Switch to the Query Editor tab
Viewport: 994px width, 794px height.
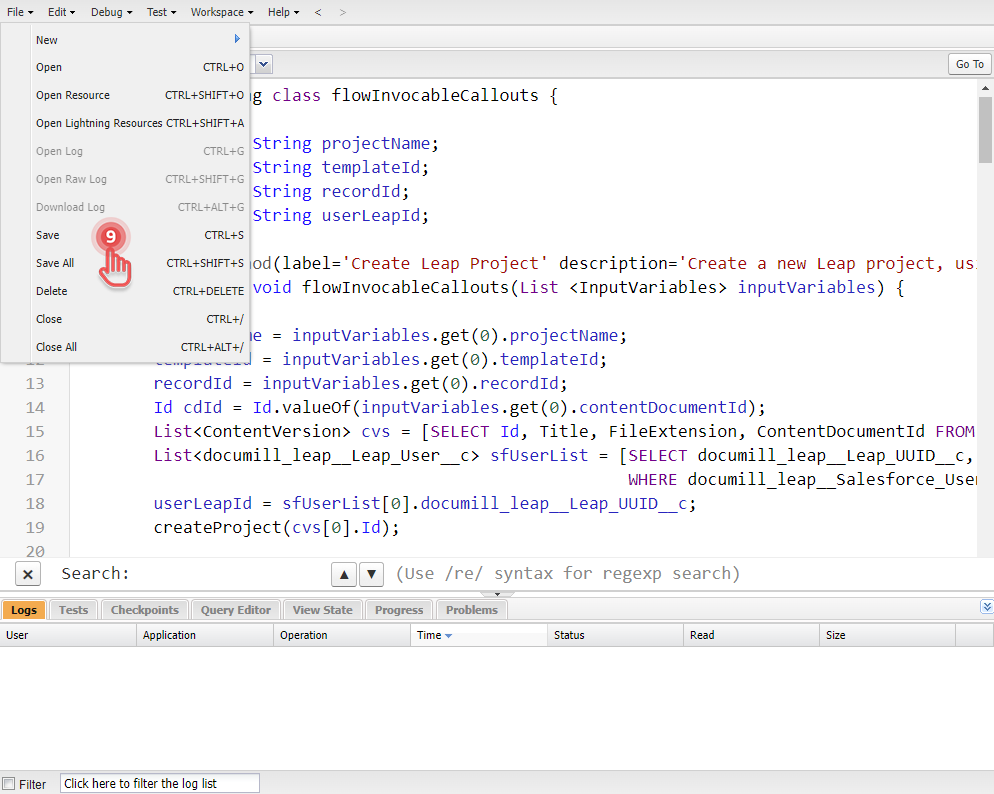click(x=234, y=609)
